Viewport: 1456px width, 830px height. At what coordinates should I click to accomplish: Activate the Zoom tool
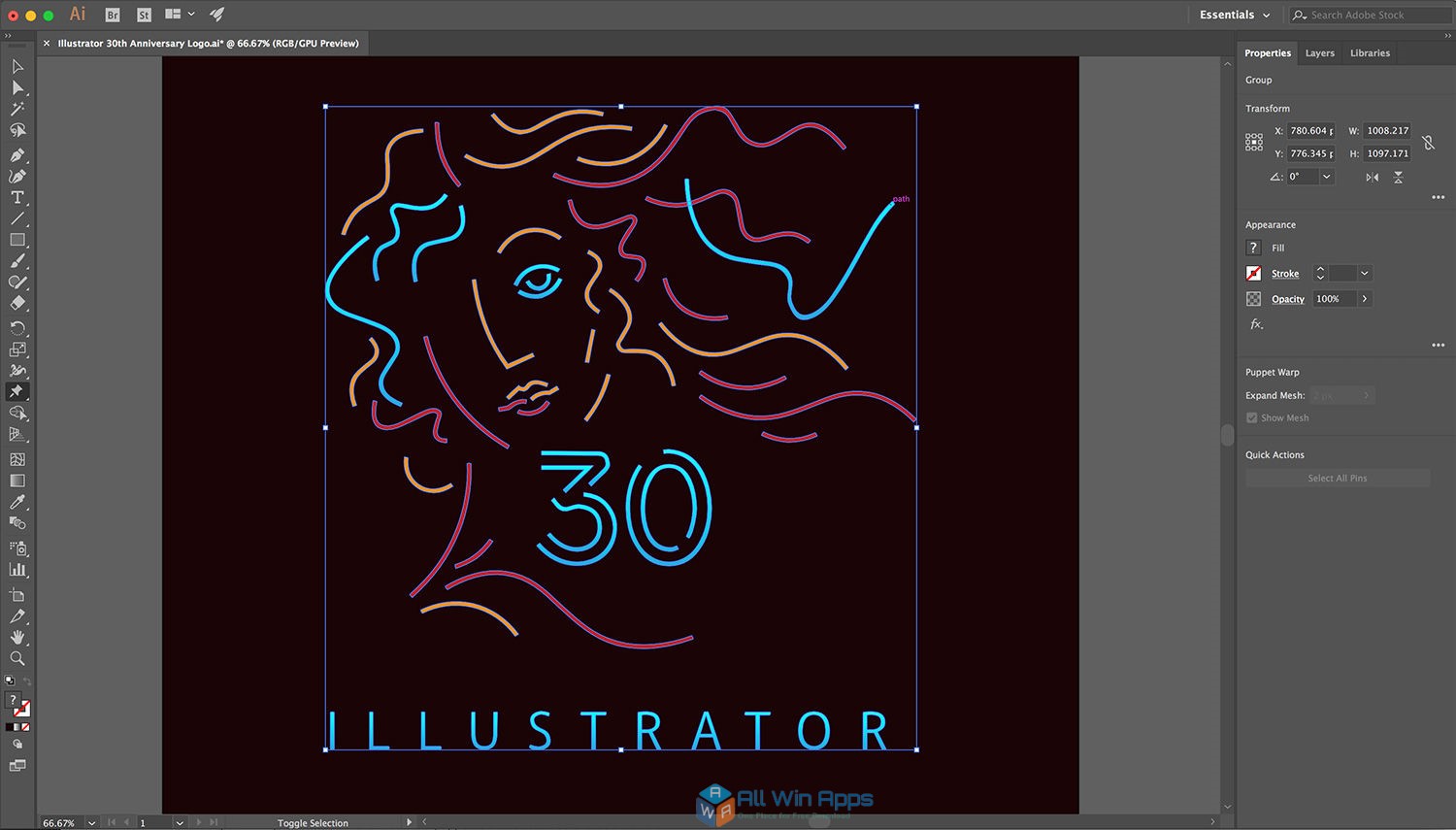pyautogui.click(x=17, y=659)
